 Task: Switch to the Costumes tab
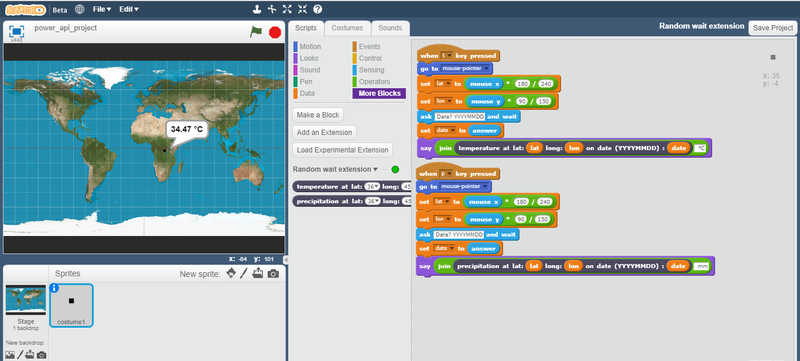click(x=347, y=28)
